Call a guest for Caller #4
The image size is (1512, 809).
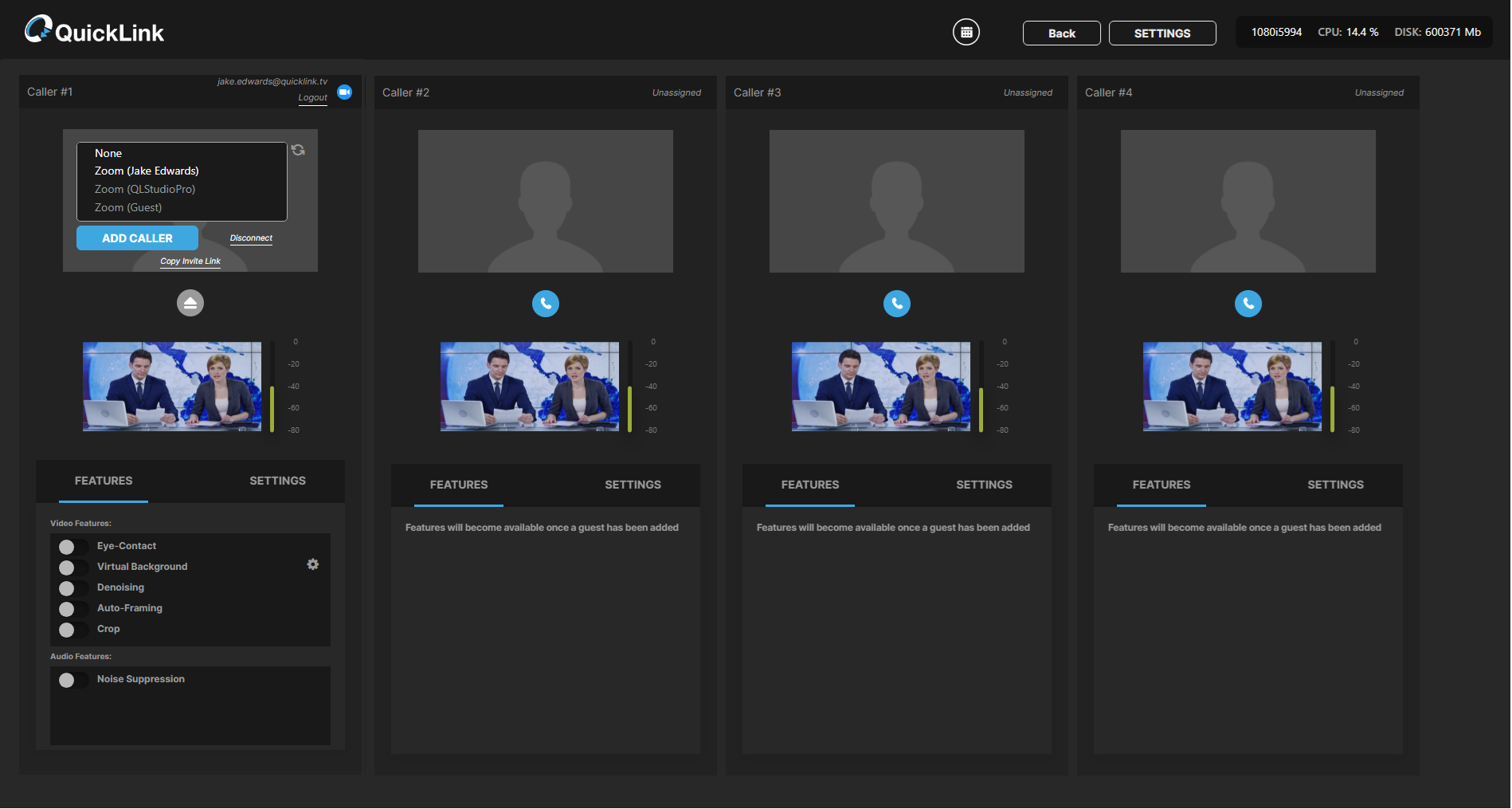pos(1248,304)
